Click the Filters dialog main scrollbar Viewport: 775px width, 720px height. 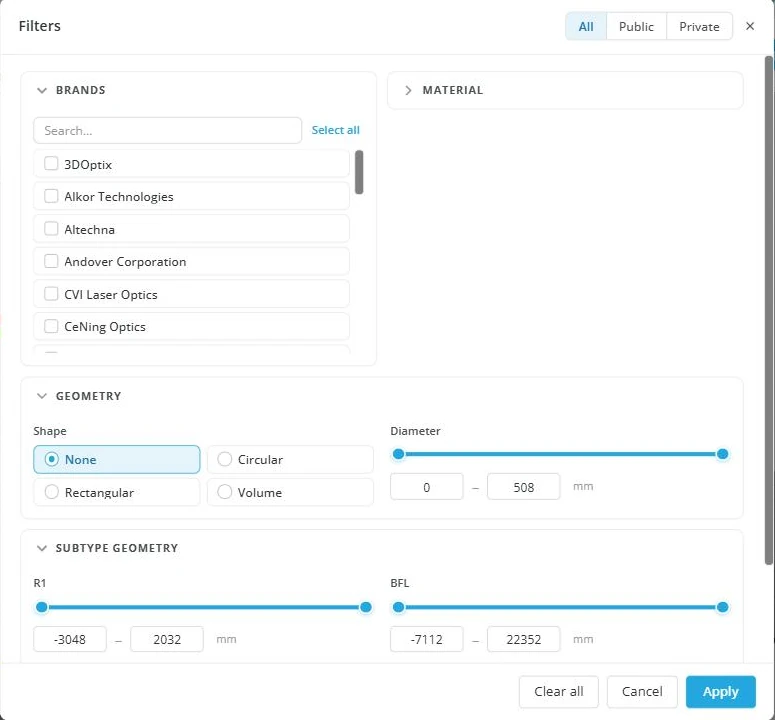(x=769, y=310)
